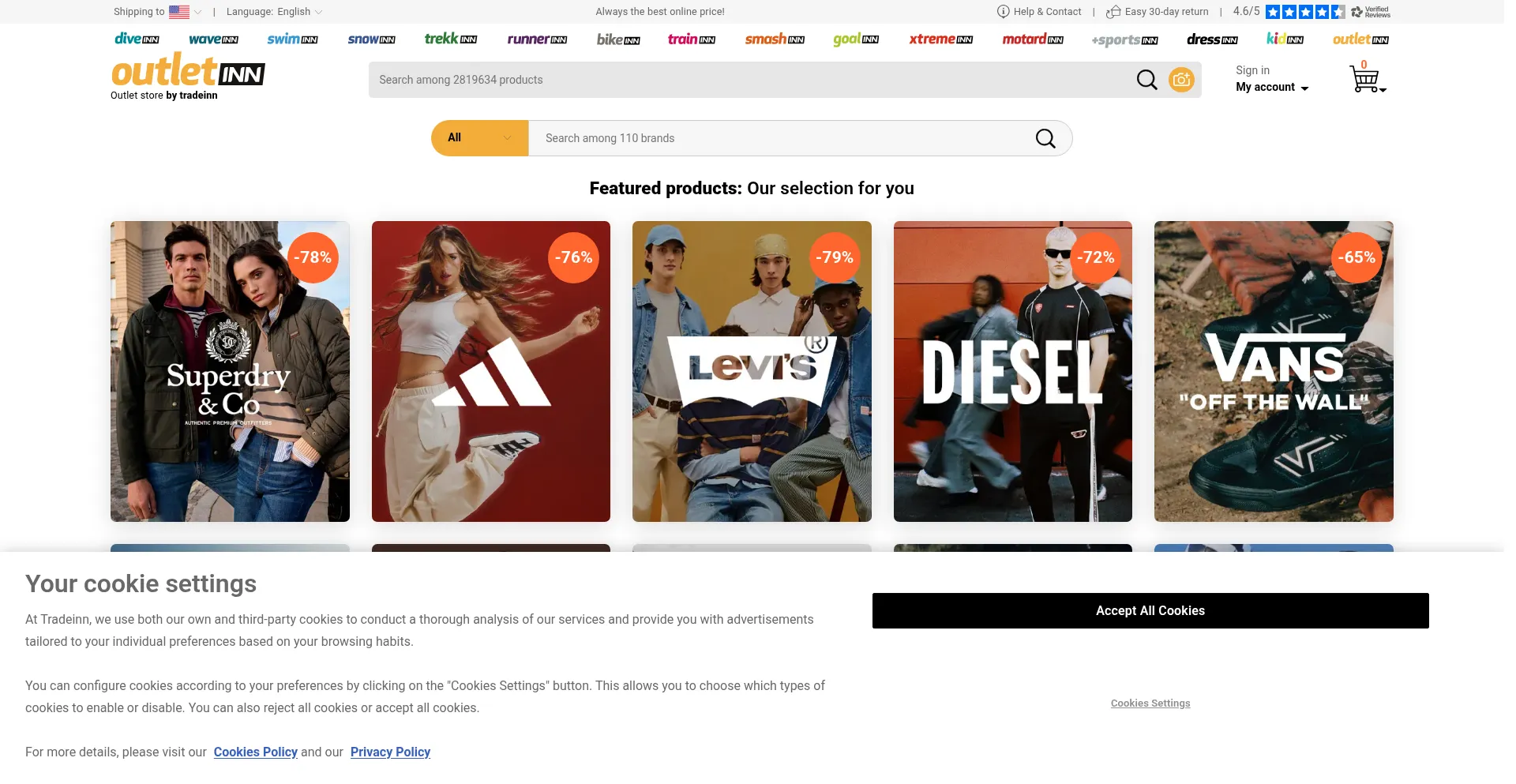Viewport: 1516px width, 784px height.
Task: Click the brand search magnifier icon
Action: click(x=1045, y=138)
